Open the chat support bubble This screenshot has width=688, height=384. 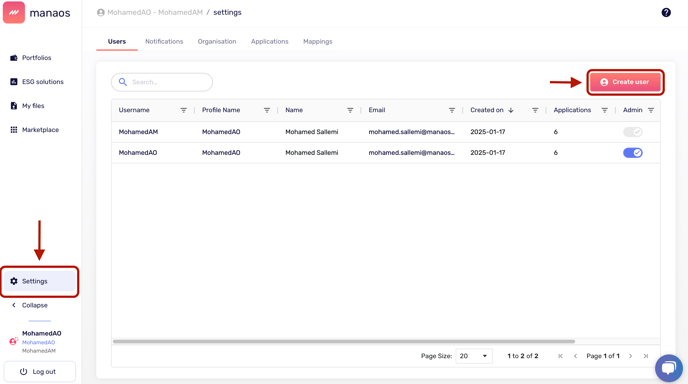(x=668, y=368)
